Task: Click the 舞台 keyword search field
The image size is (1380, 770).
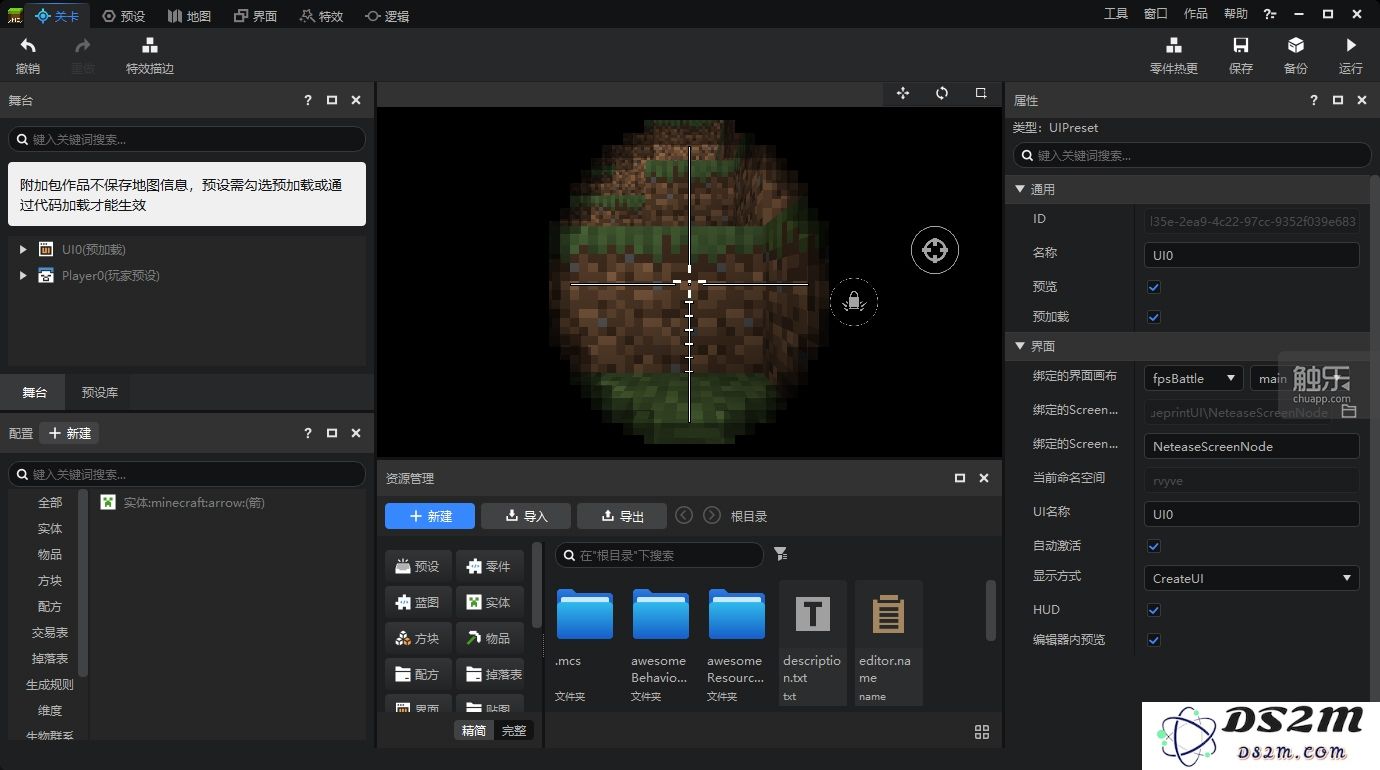Action: coord(187,139)
